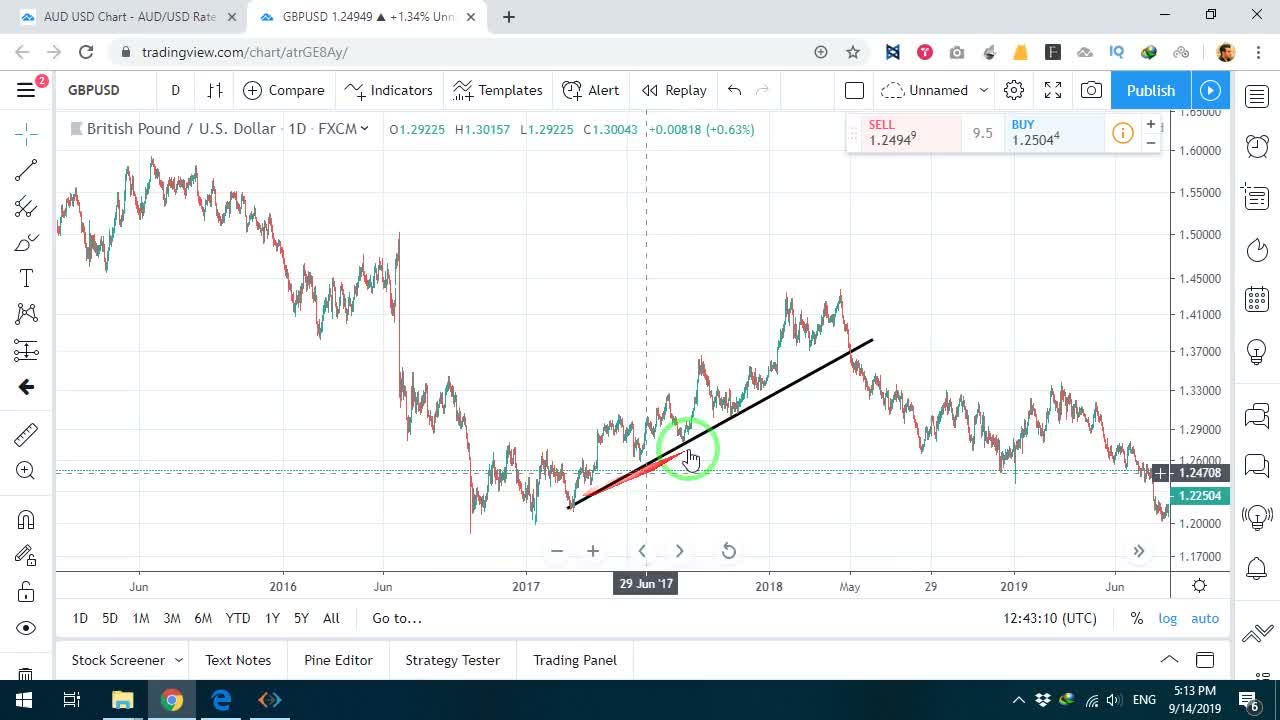The height and width of the screenshot is (720, 1280).
Task: Activate the zoom in magnifier tool
Action: [x=26, y=471]
